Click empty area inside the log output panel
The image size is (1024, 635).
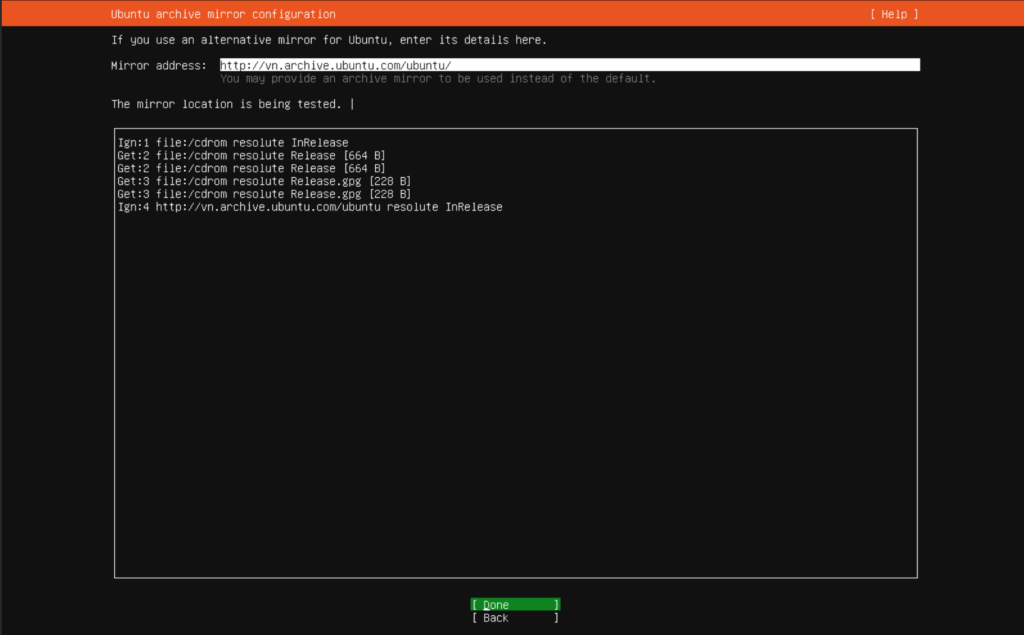(516, 392)
